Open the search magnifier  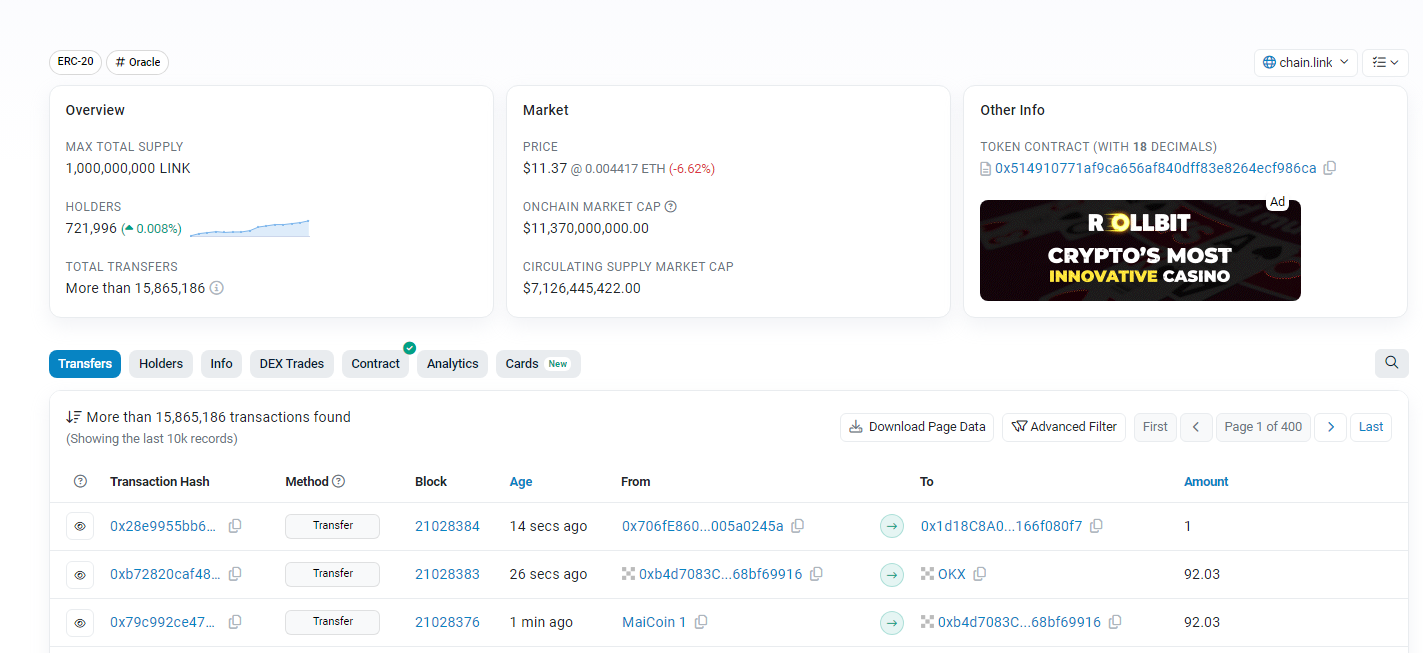pyautogui.click(x=1391, y=363)
